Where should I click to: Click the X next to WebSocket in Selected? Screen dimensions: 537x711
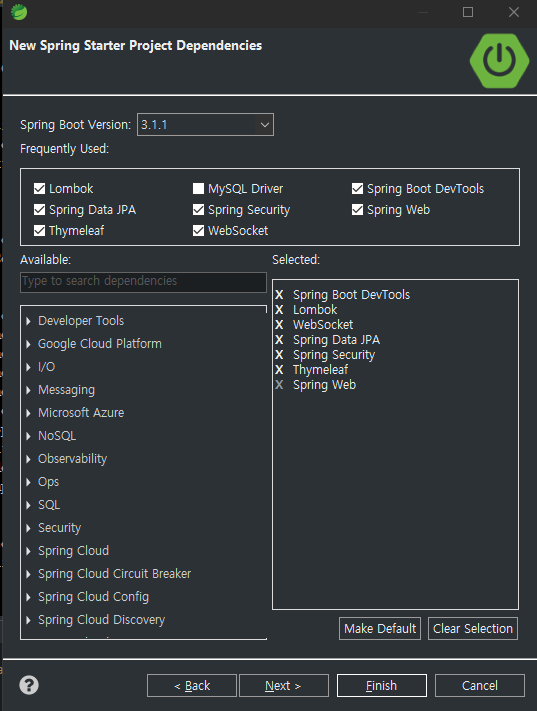point(279,325)
